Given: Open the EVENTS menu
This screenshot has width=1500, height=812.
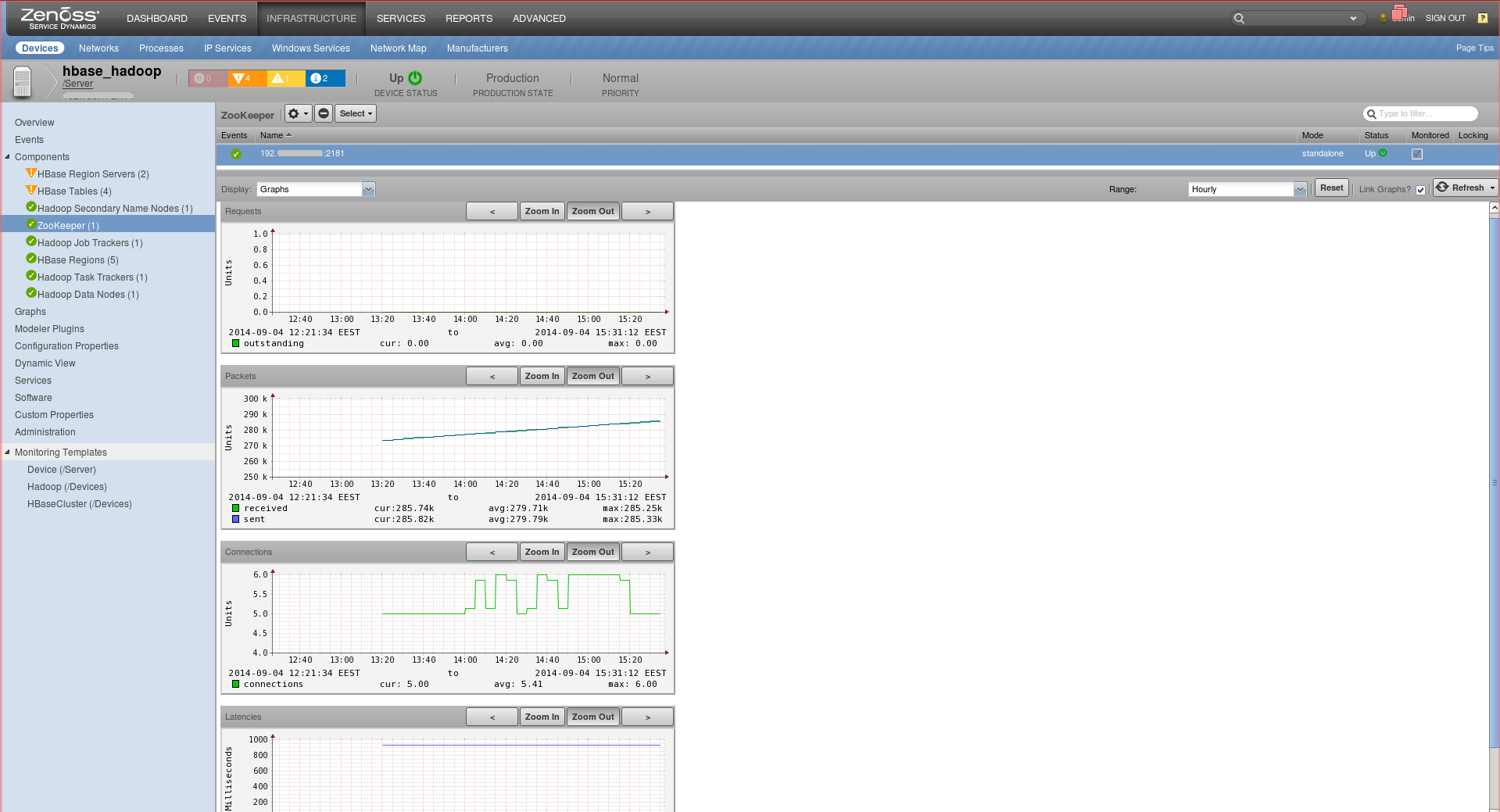Looking at the screenshot, I should coord(227,19).
